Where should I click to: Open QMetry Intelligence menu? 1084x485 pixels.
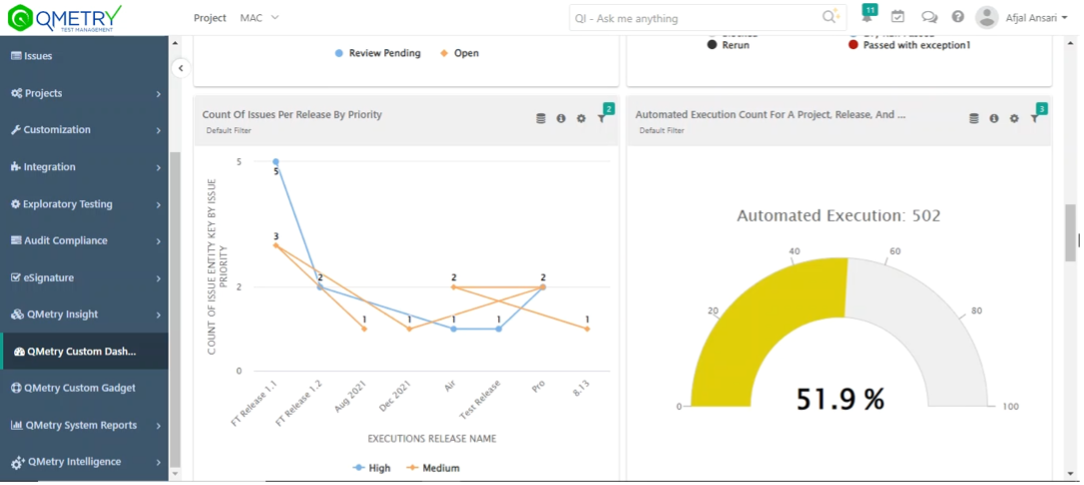coord(84,462)
